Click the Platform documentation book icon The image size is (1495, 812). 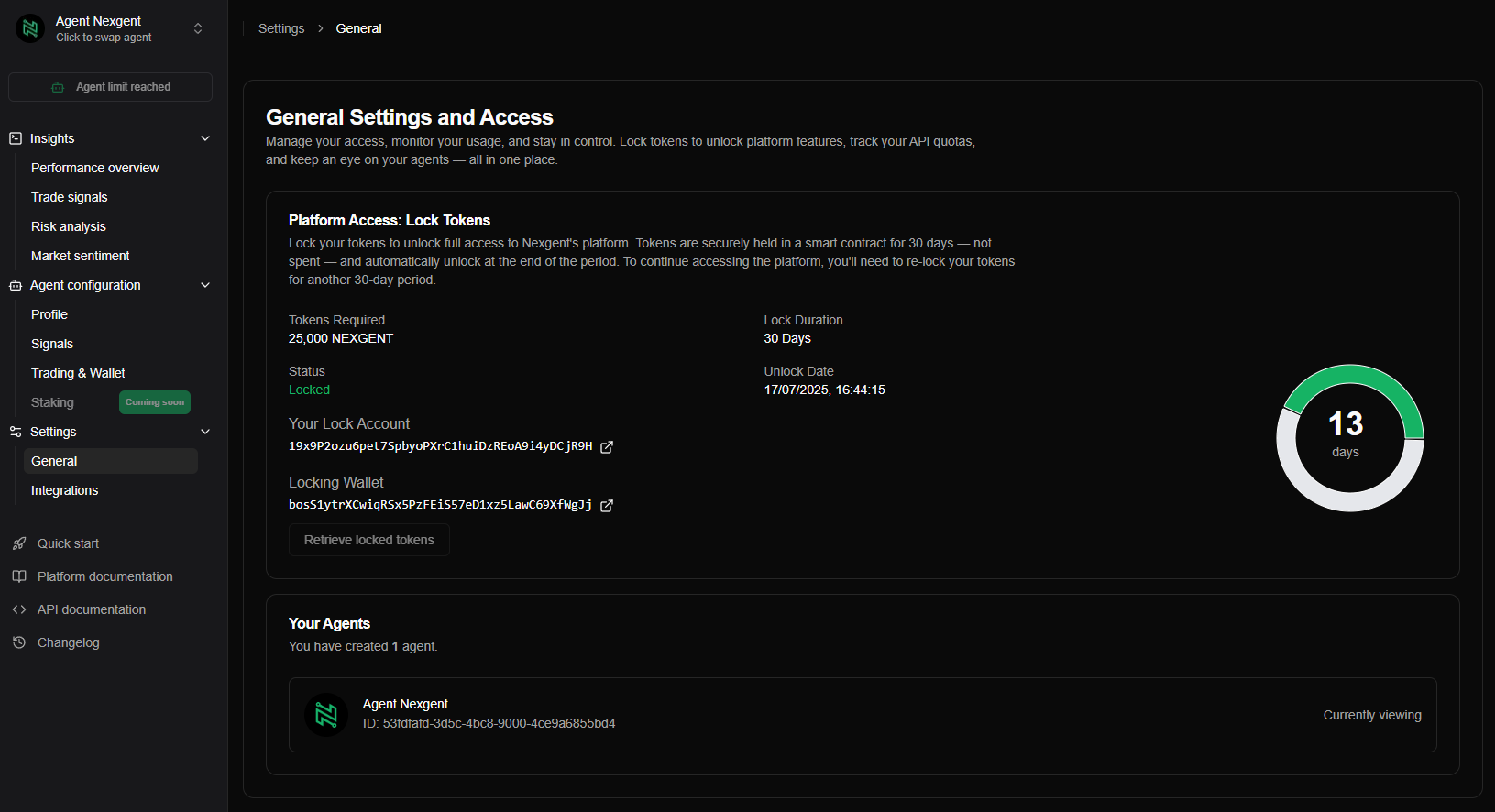point(19,576)
